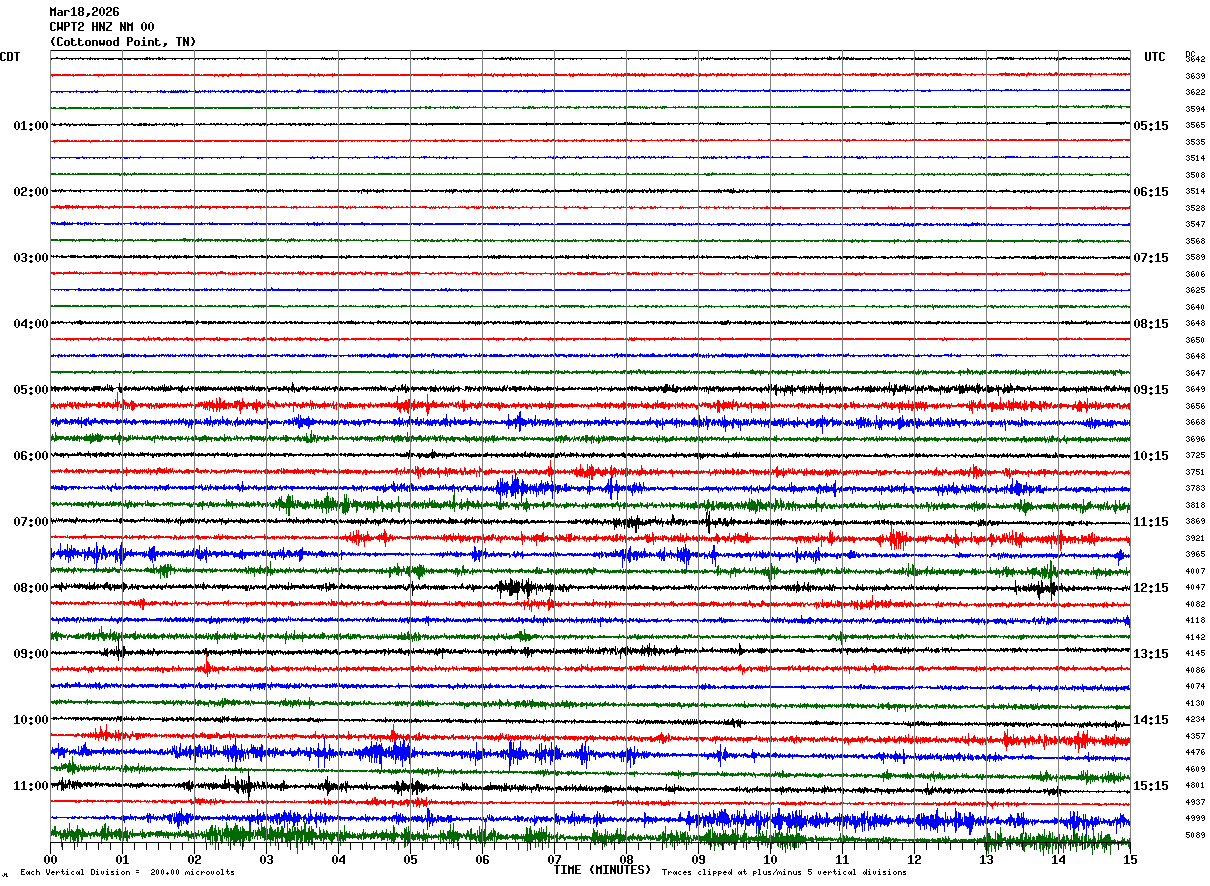Click the '06:15' UTC time label
The height and width of the screenshot is (886, 1210).
point(1151,192)
